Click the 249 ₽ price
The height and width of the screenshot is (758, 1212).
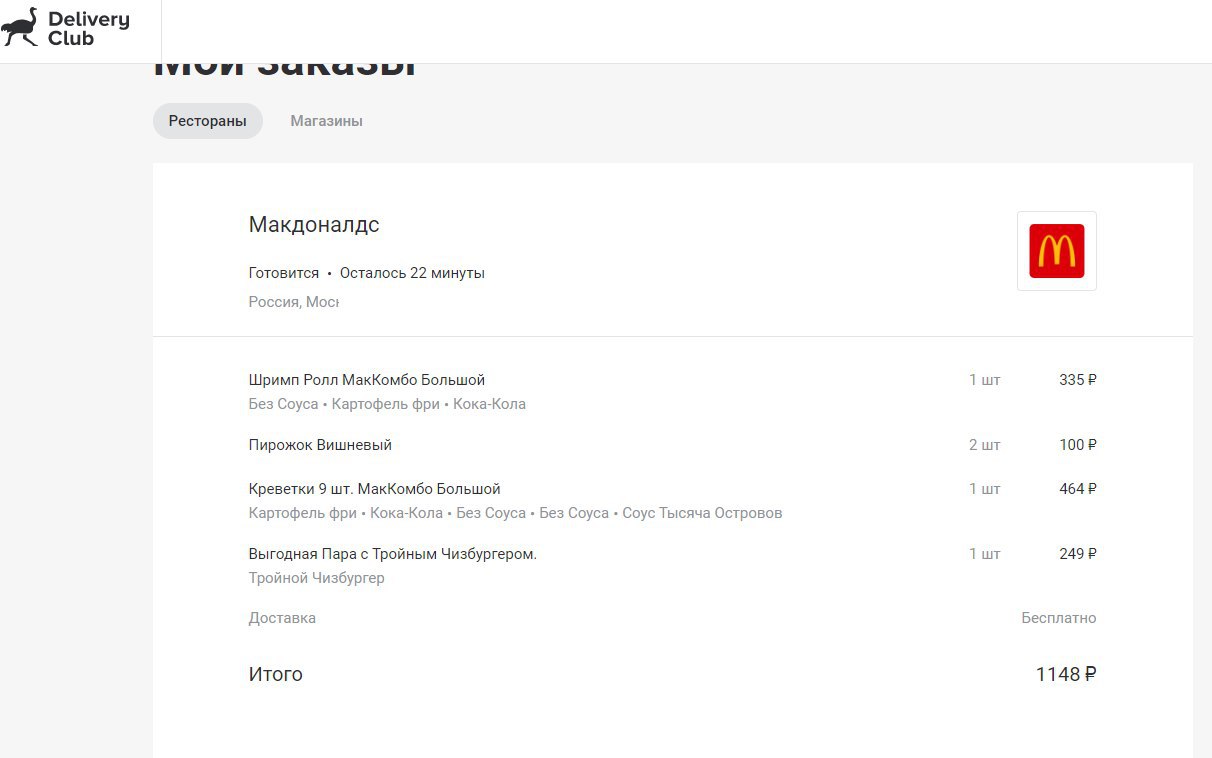pyautogui.click(x=1078, y=554)
